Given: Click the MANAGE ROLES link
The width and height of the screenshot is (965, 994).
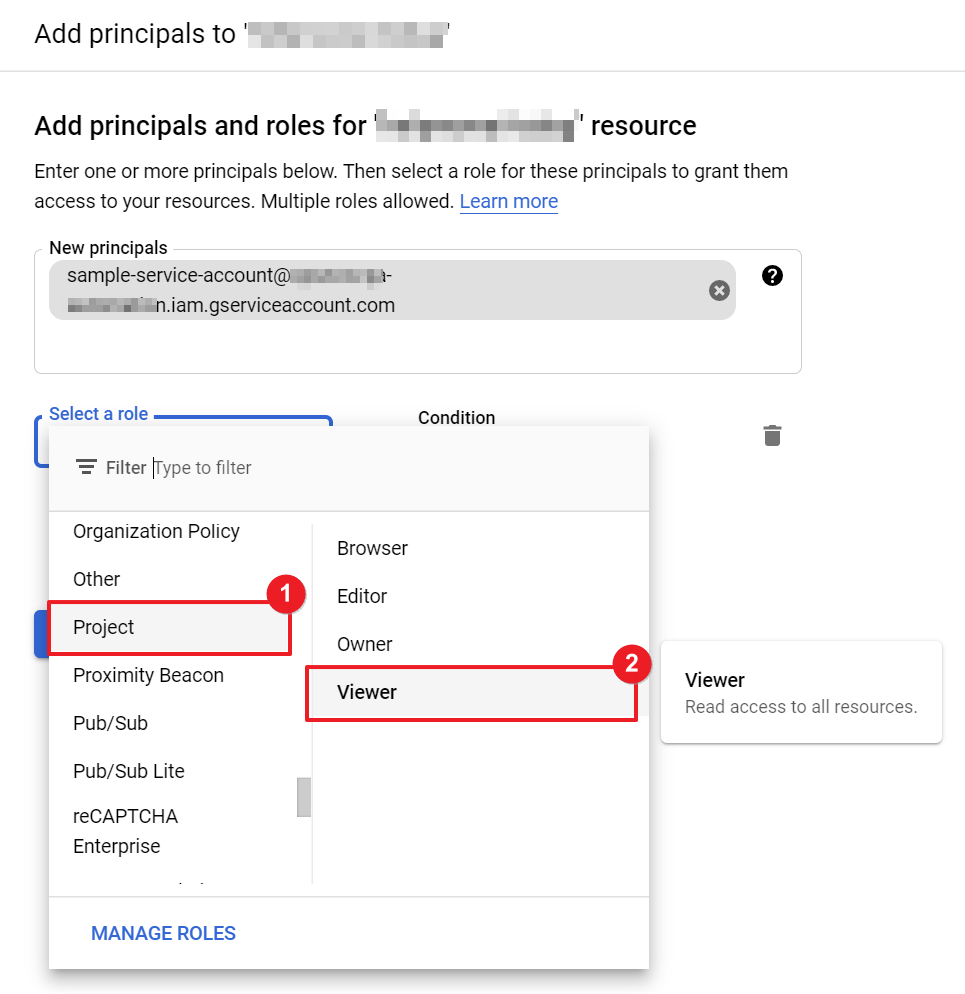Looking at the screenshot, I should tap(163, 933).
